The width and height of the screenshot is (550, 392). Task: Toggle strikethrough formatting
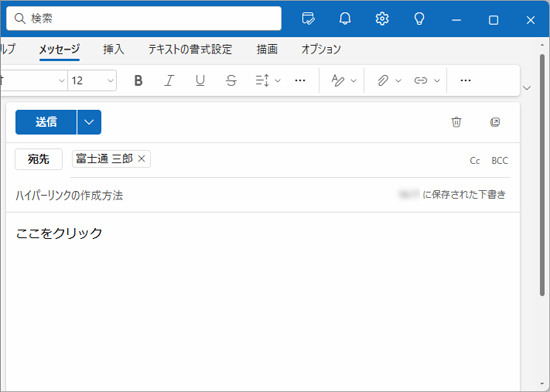pyautogui.click(x=231, y=81)
